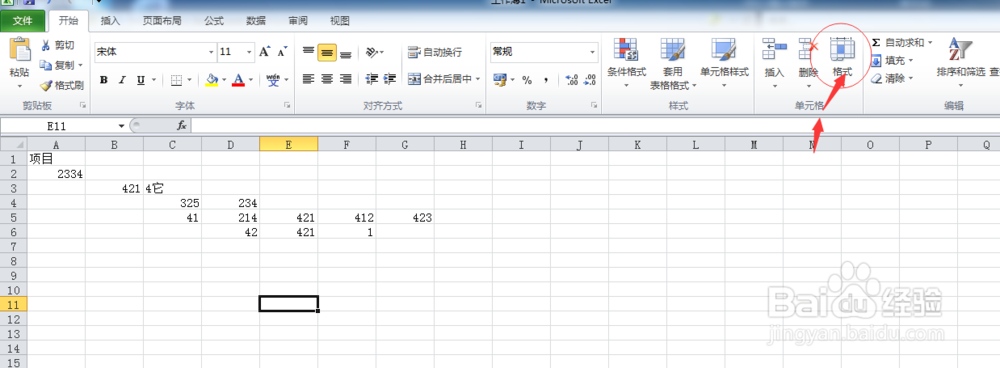Apply cell borders icon
This screenshot has width=1000, height=368.
[176, 80]
